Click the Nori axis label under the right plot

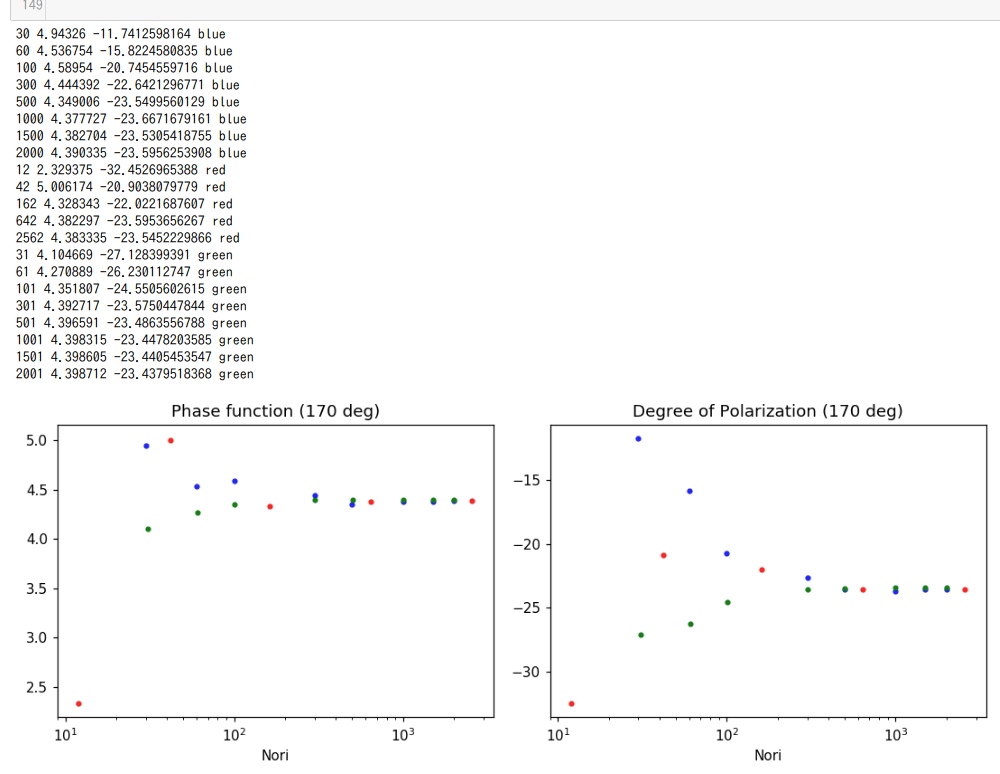(x=767, y=755)
